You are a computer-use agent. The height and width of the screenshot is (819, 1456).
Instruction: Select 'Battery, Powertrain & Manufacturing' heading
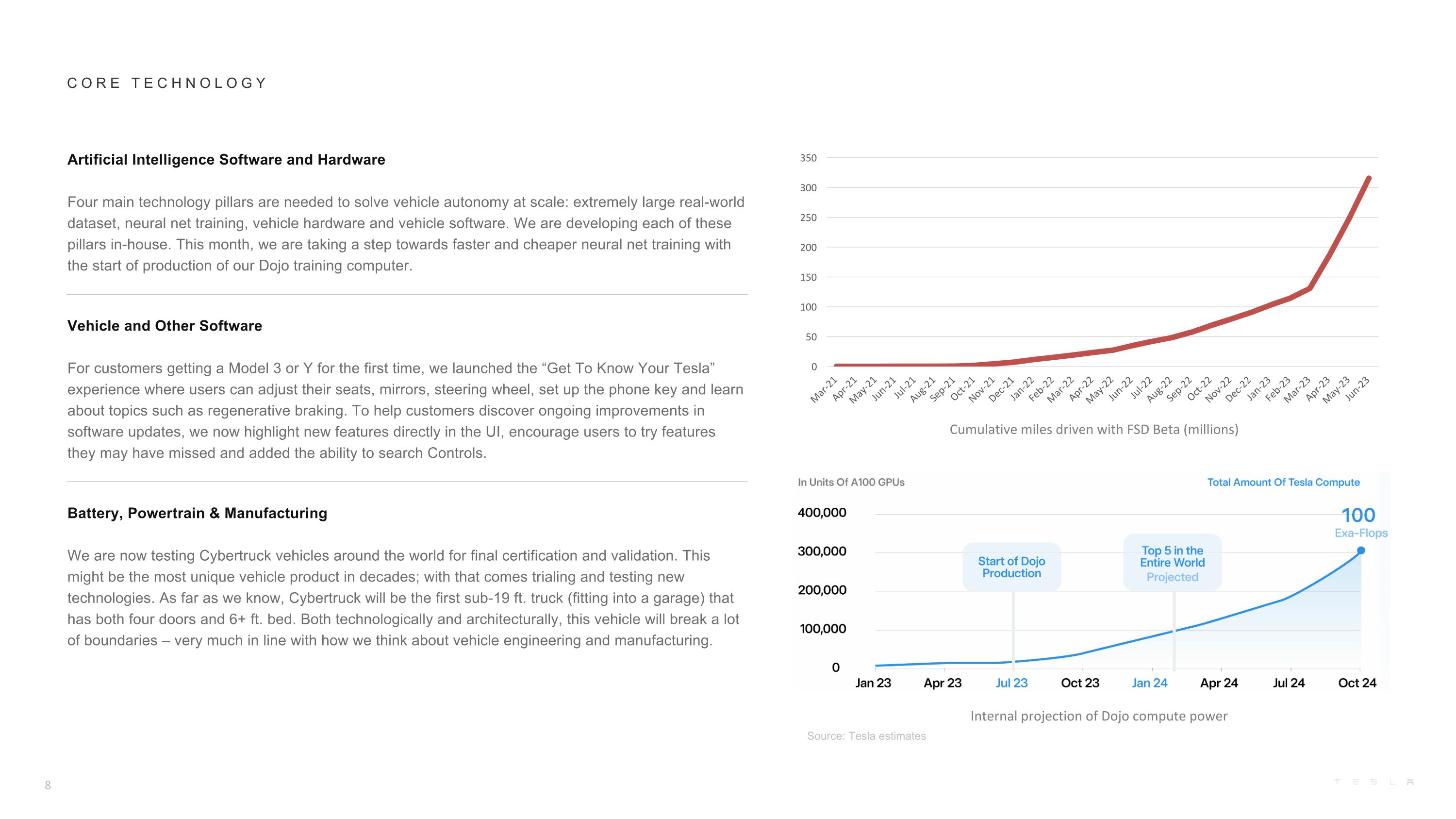[x=197, y=513]
